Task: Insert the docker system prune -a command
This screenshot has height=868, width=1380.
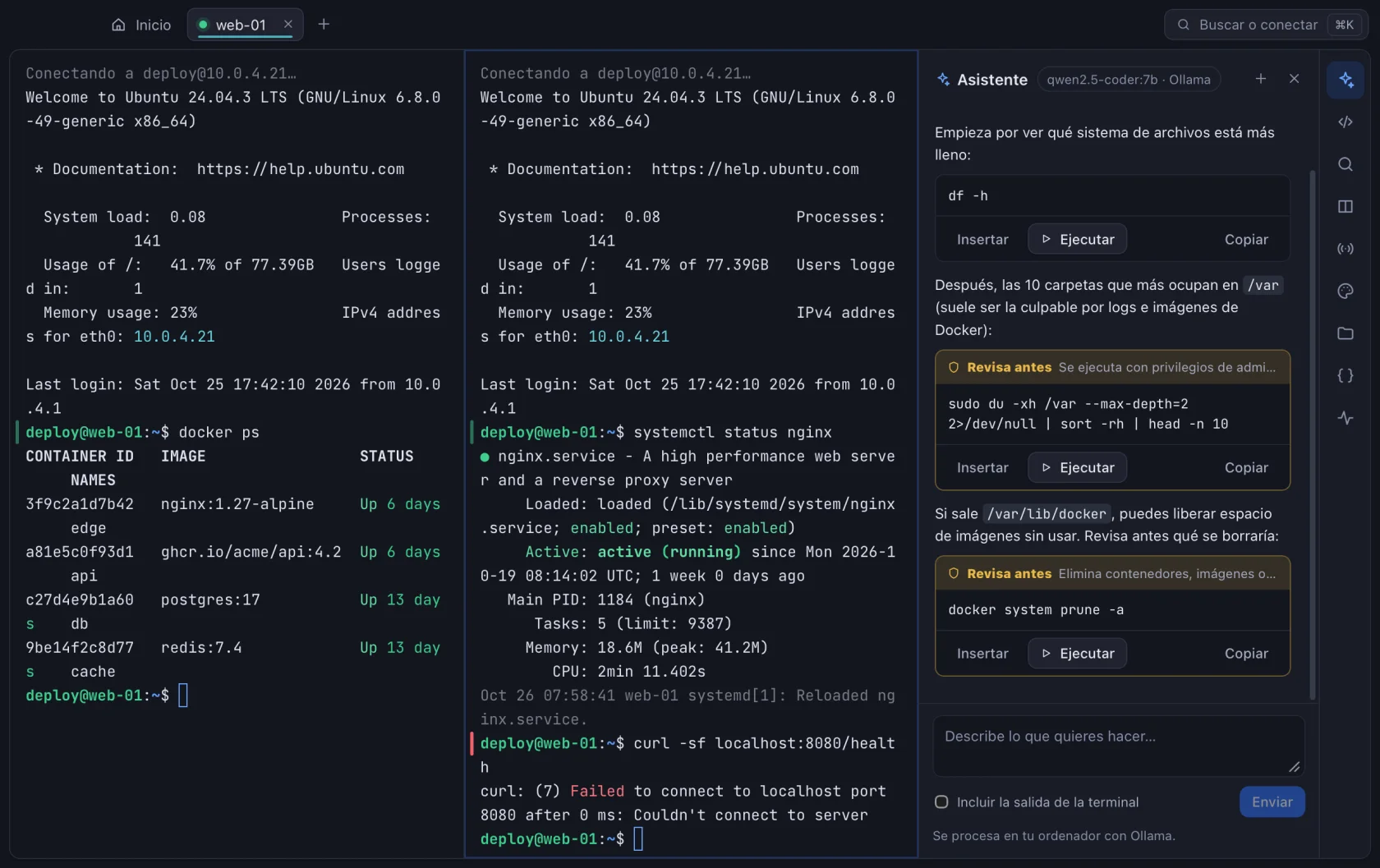Action: pos(982,654)
